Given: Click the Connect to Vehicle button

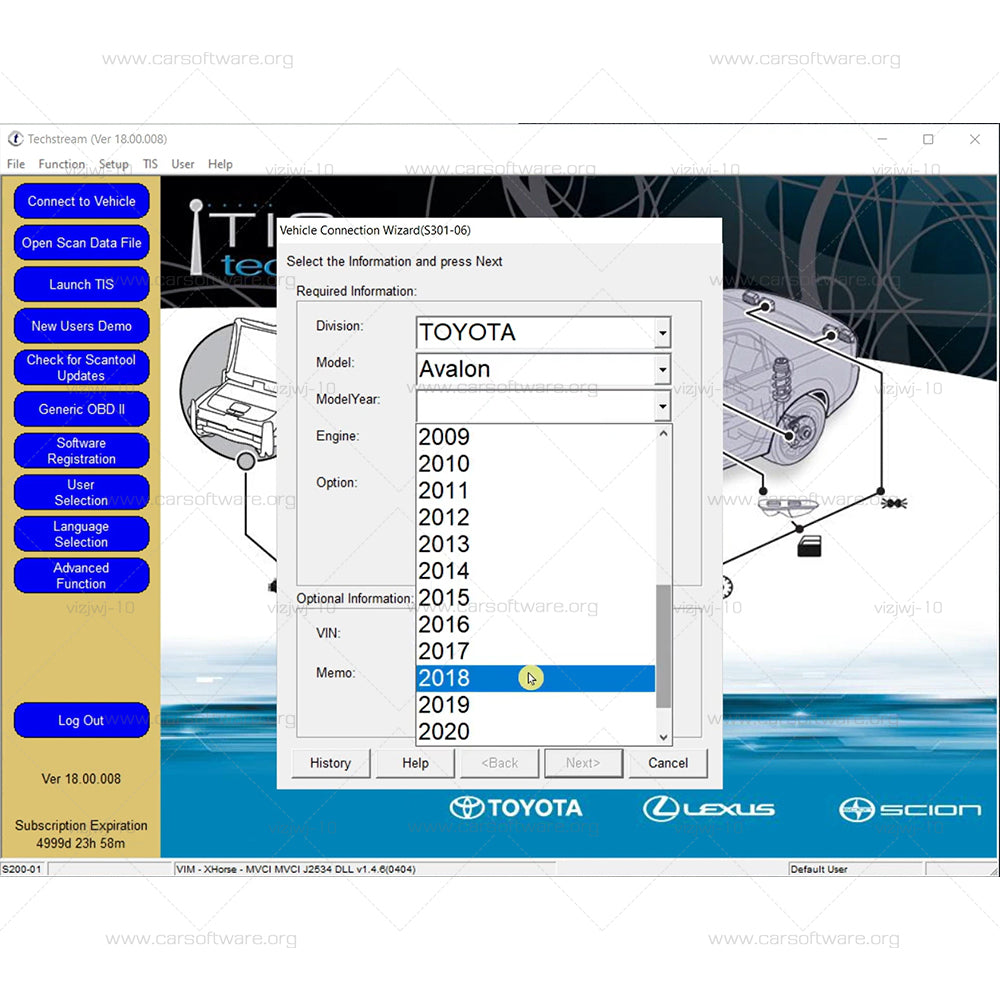Looking at the screenshot, I should [x=81, y=201].
